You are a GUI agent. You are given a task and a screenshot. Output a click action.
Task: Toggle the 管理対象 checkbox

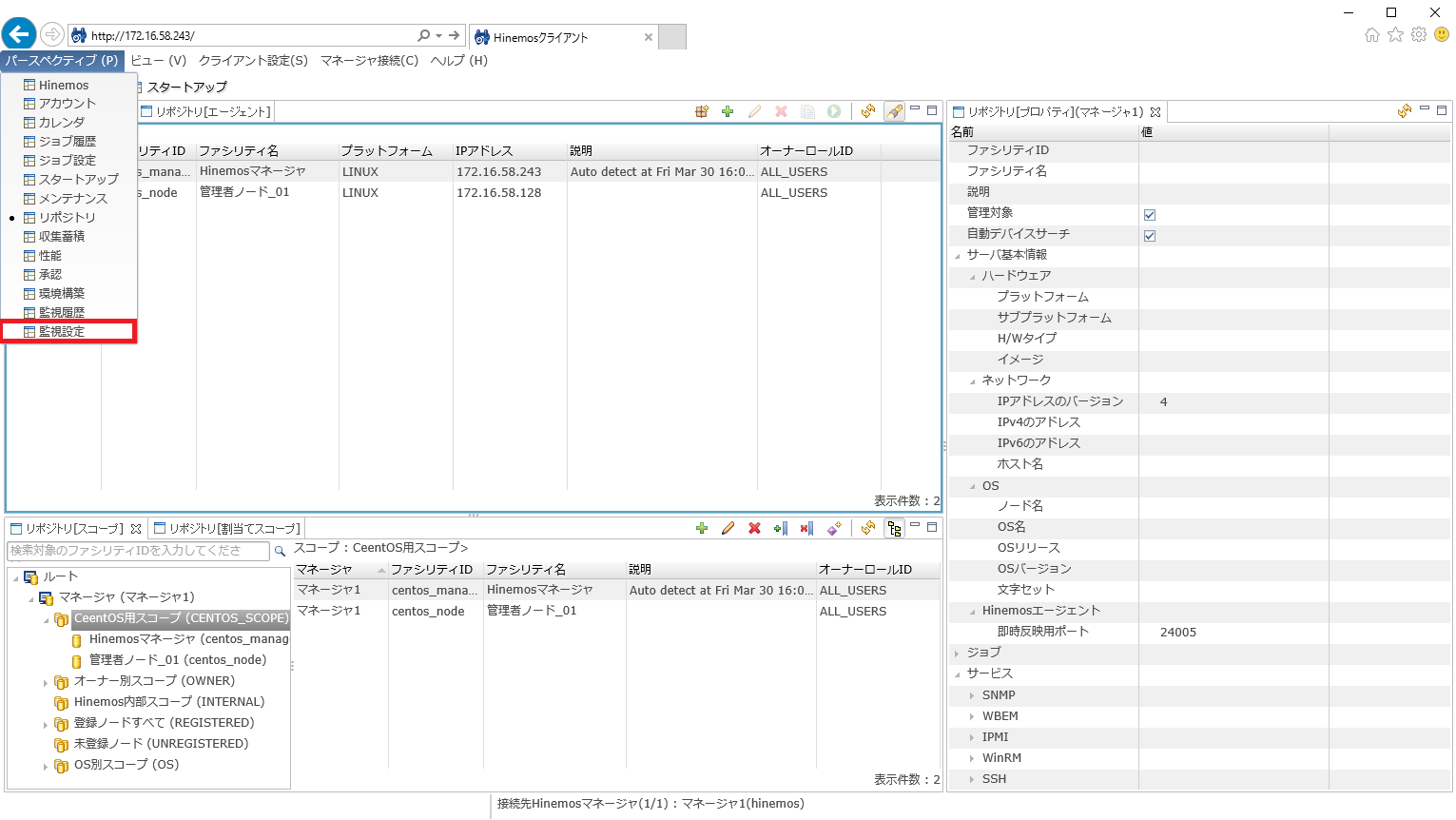[x=1149, y=214]
